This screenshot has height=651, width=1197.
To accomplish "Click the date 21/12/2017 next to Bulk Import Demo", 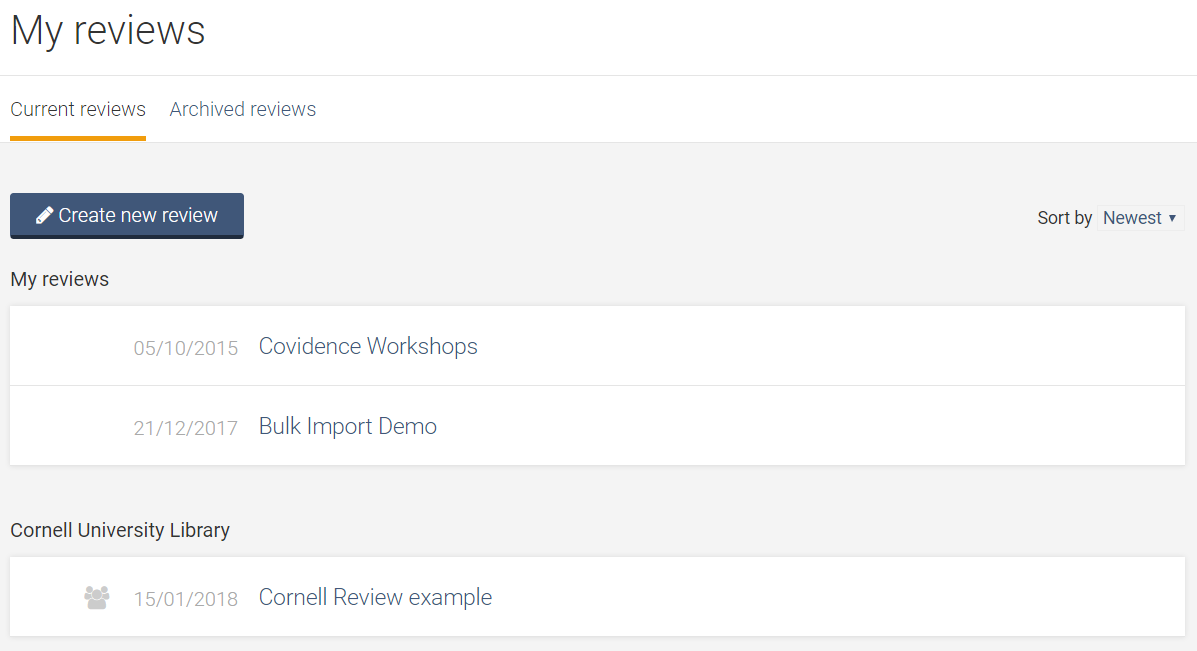I will point(186,427).
